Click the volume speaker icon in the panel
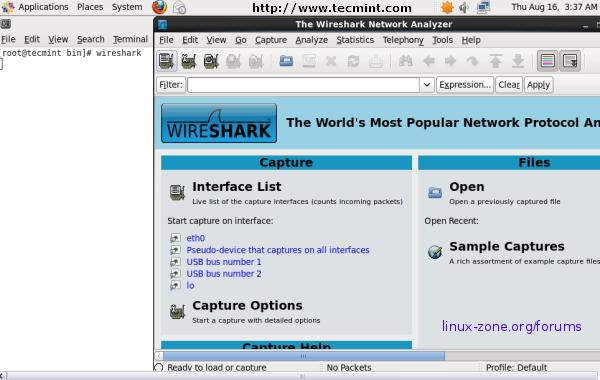The height and width of the screenshot is (380, 600). point(464,7)
